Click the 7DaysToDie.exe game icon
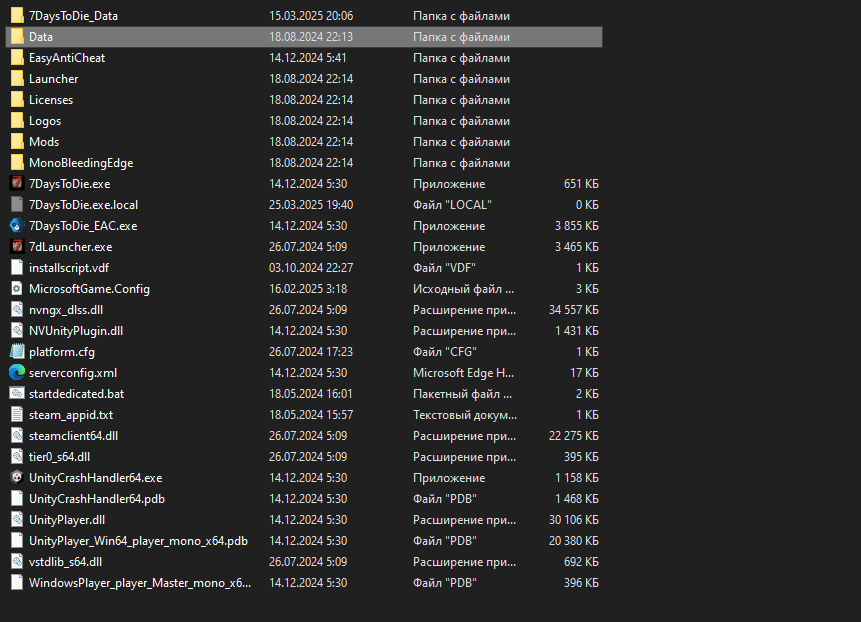The height and width of the screenshot is (622, 861). (17, 184)
